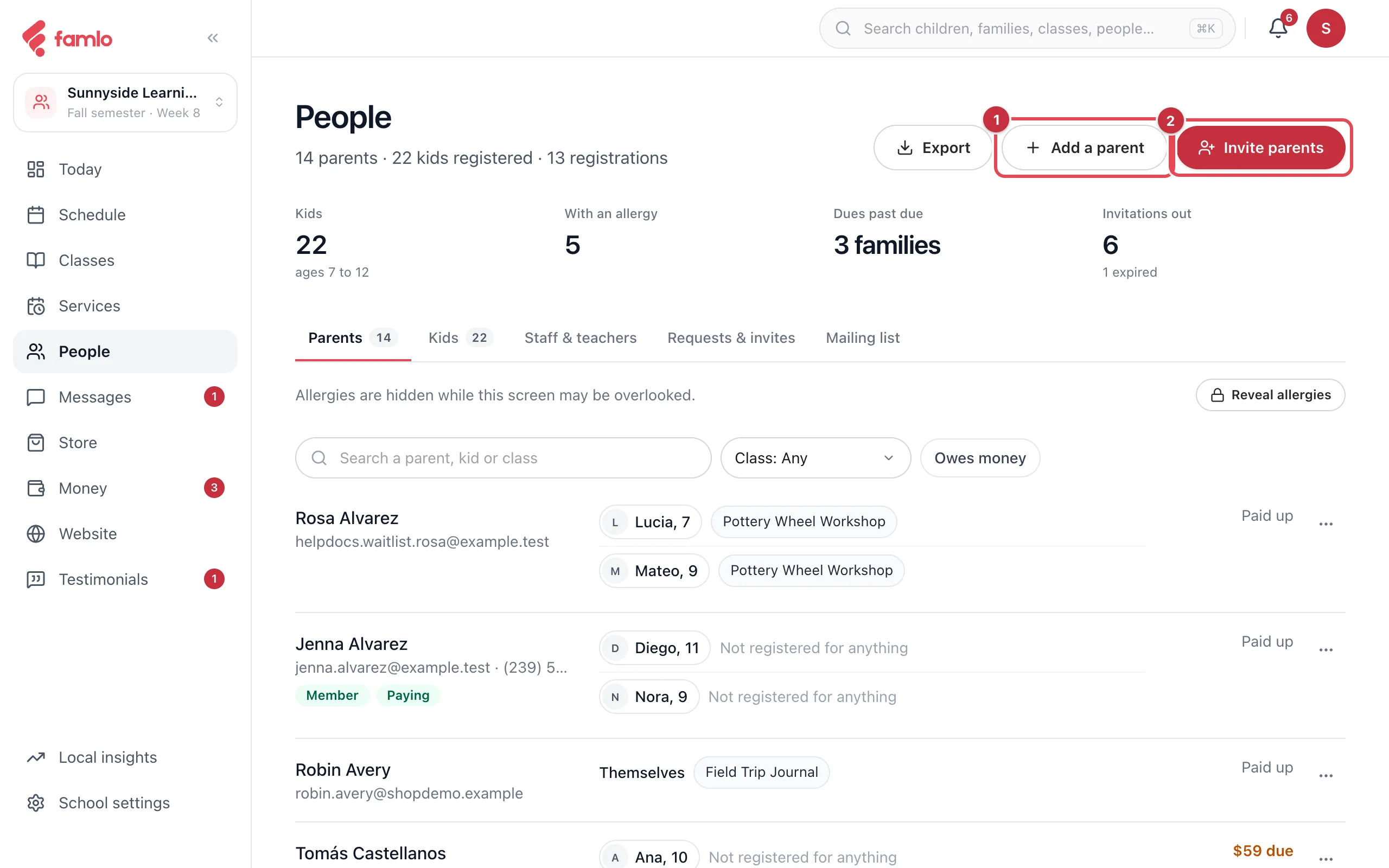The image size is (1389, 868).
Task: Click the Local insights trend icon
Action: (x=36, y=757)
